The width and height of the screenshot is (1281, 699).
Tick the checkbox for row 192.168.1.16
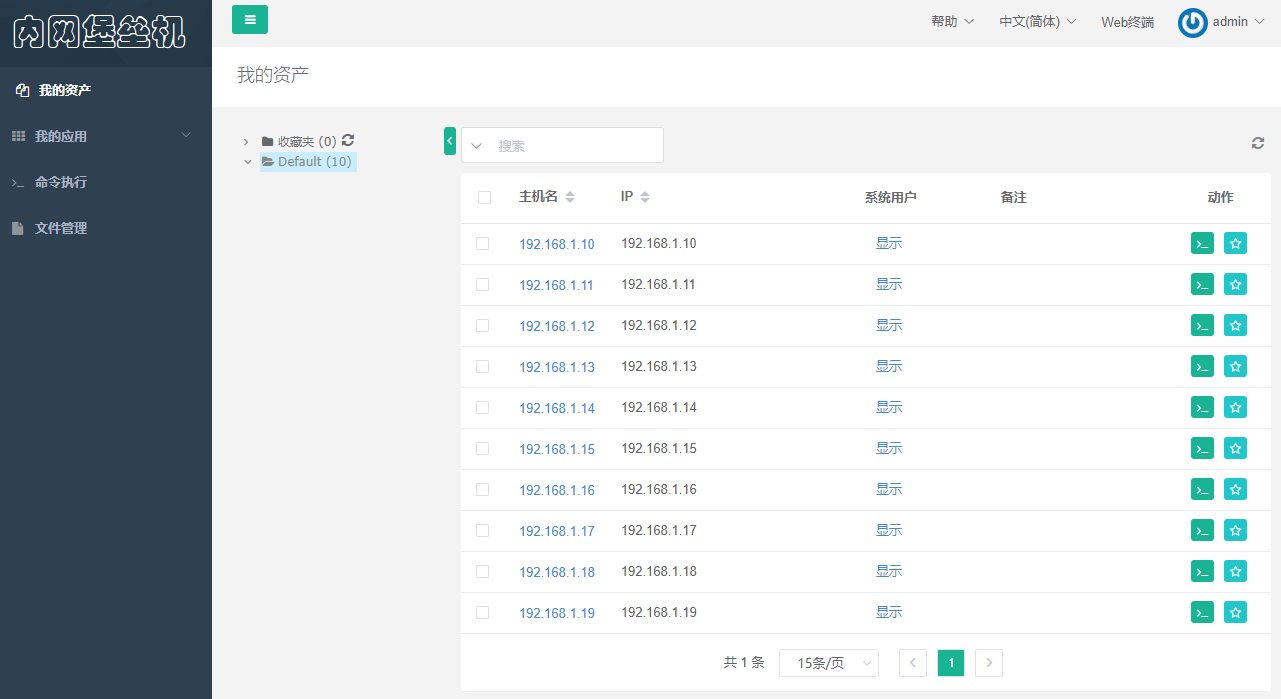483,489
